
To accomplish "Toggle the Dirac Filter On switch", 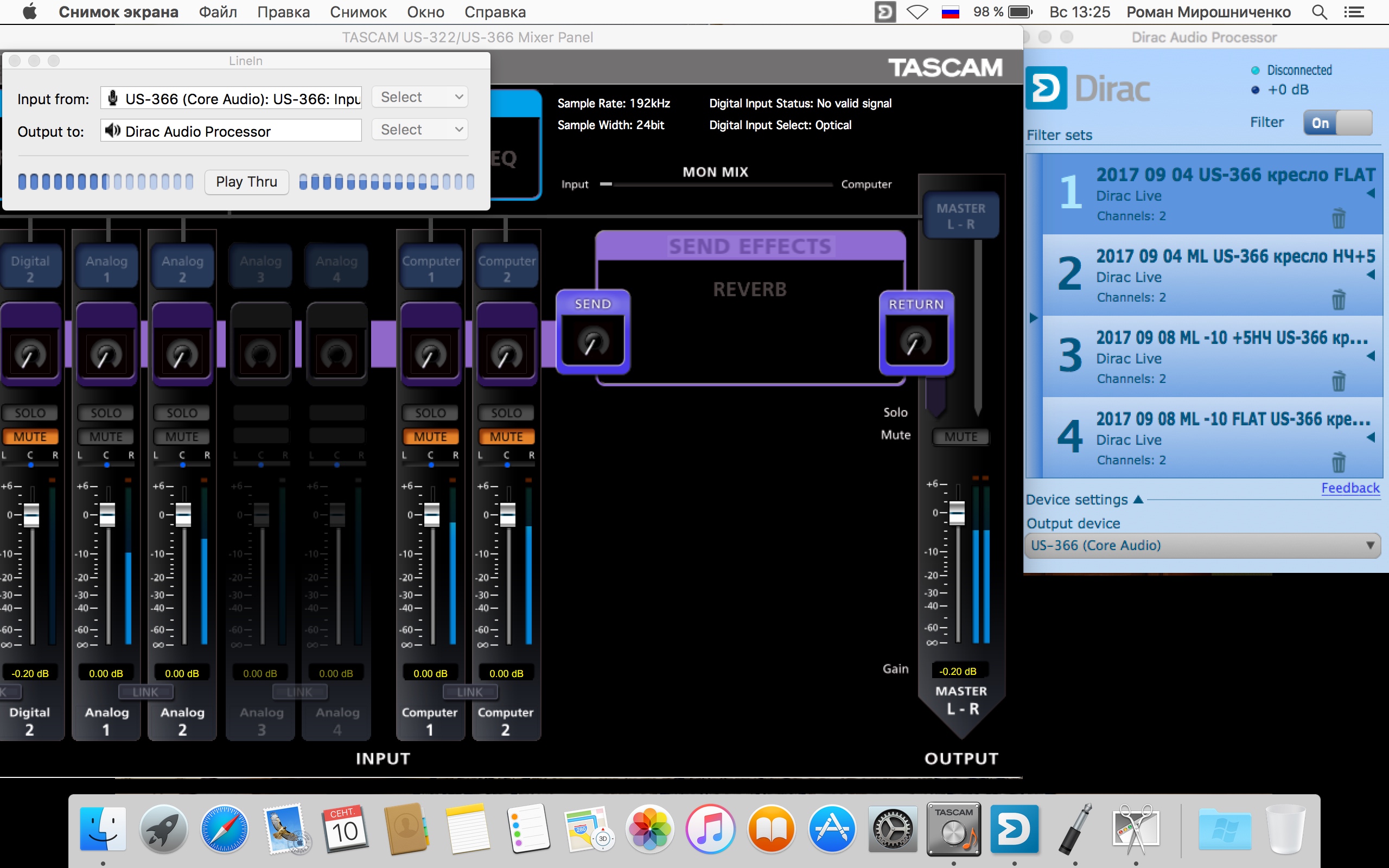I will 1337,123.
